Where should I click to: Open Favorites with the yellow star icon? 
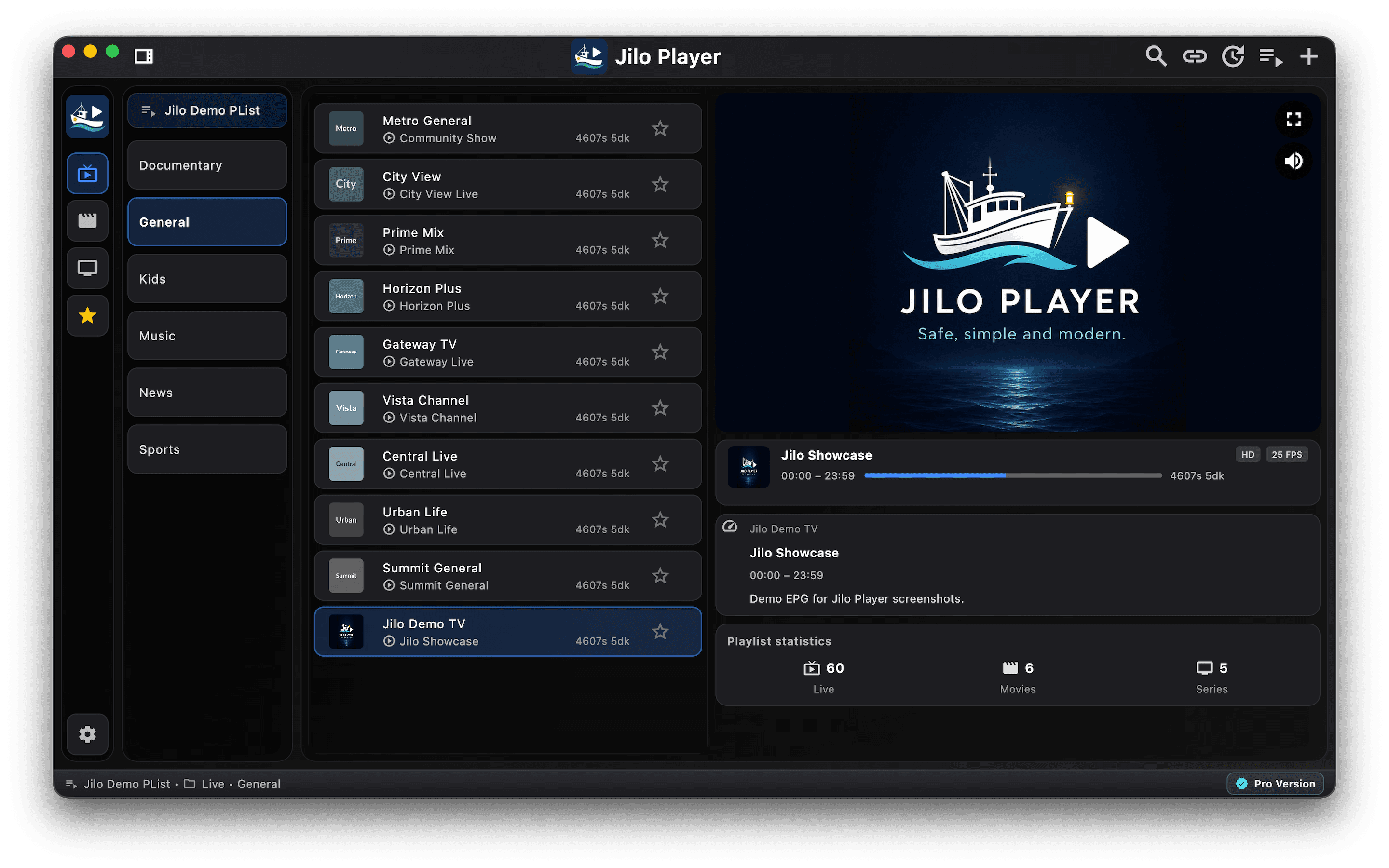(x=87, y=315)
